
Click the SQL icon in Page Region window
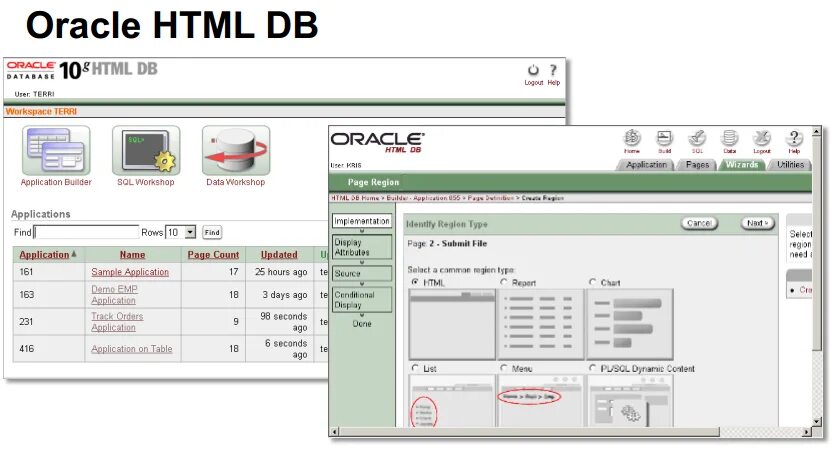tap(697, 138)
